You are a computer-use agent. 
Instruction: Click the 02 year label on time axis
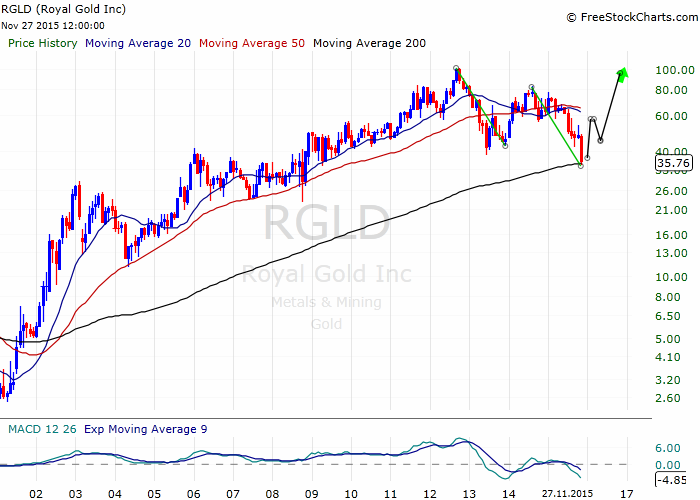click(x=36, y=494)
